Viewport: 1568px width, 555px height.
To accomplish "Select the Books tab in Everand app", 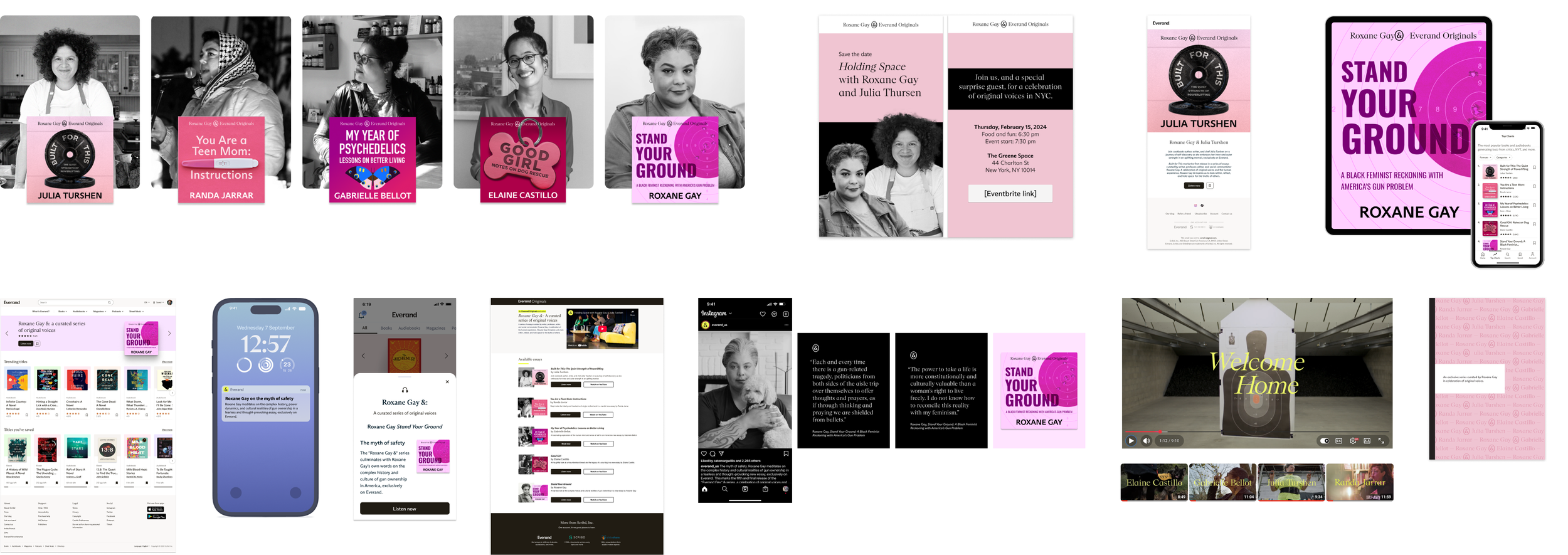I will coord(386,328).
